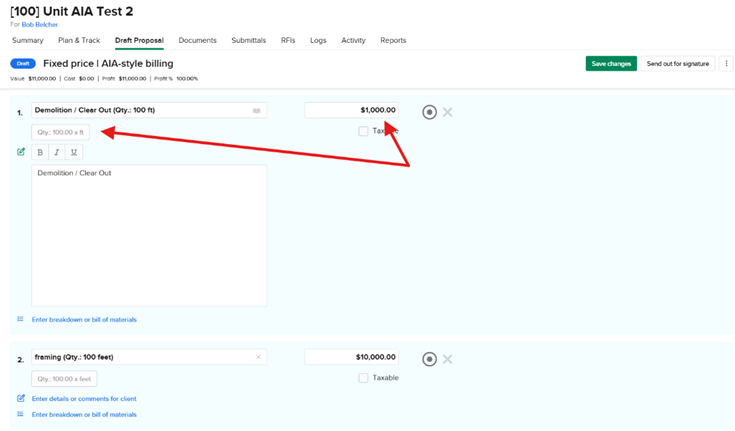
Task: Click the Underline formatting icon
Action: (x=74, y=153)
